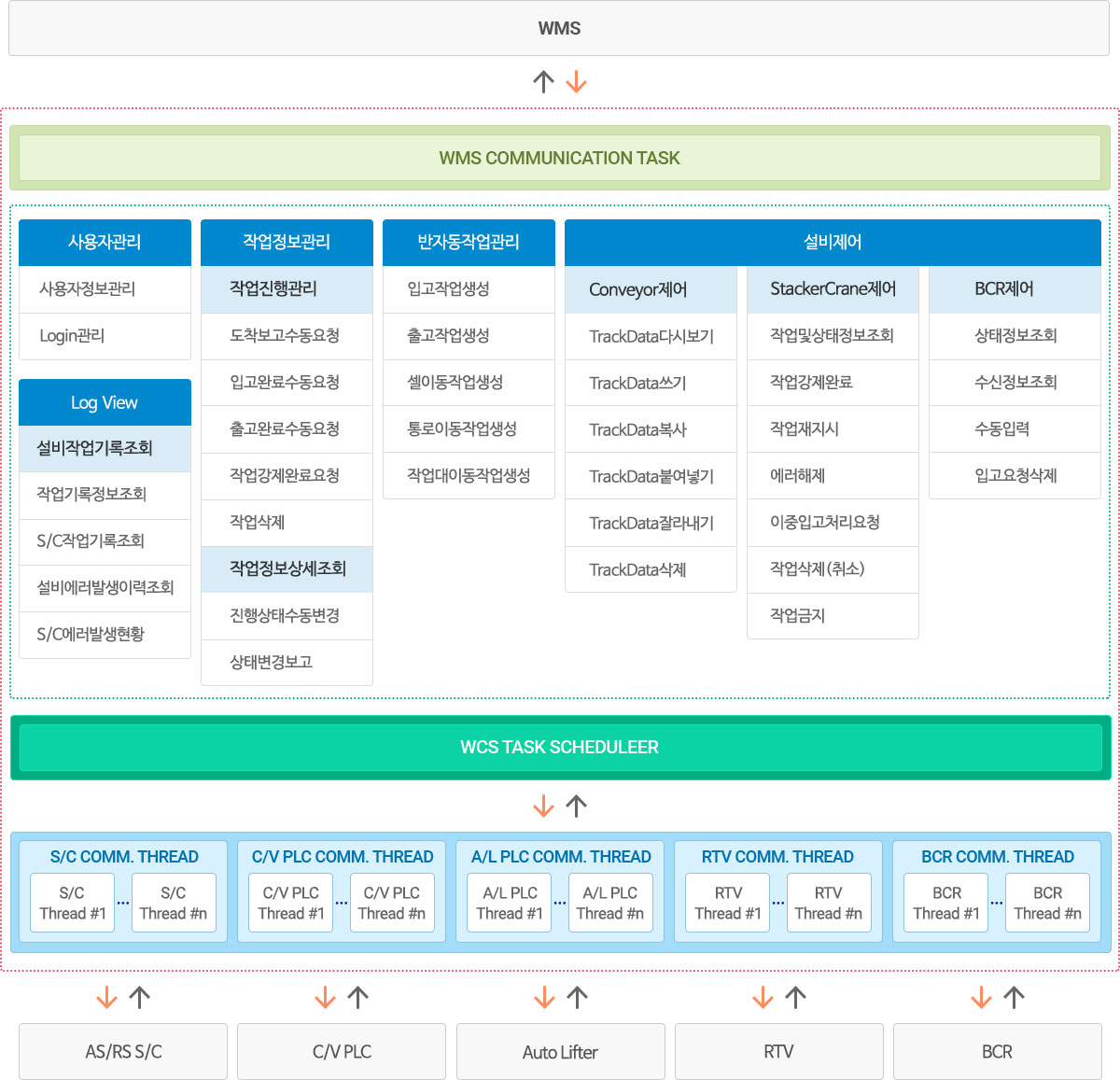Open the Log View header
The height and width of the screenshot is (1080, 1120).
pyautogui.click(x=105, y=402)
